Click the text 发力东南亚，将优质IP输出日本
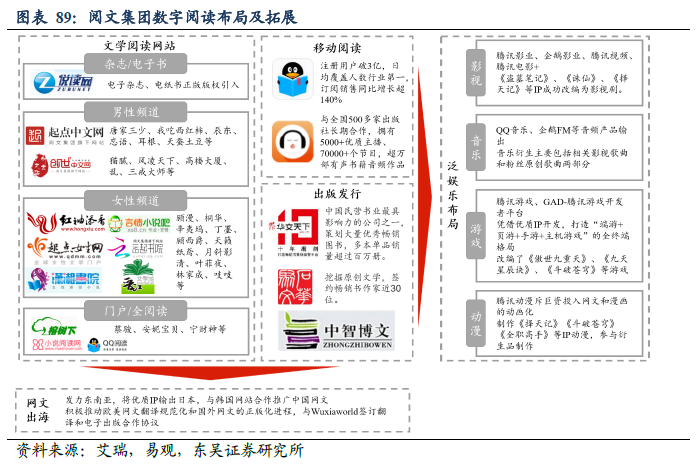698x464 pixels. pos(196,399)
